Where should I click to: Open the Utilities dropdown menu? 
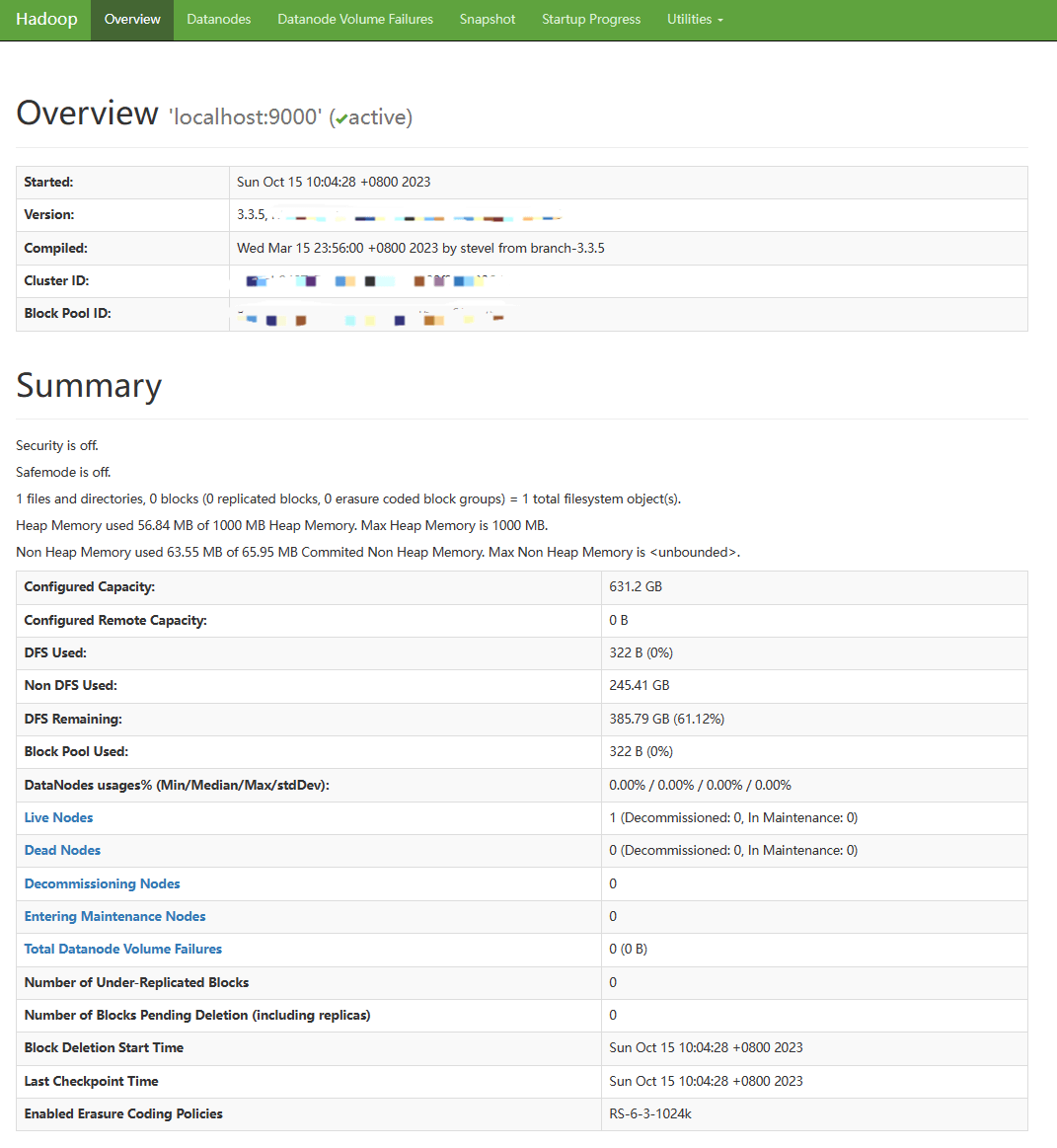pyautogui.click(x=695, y=20)
